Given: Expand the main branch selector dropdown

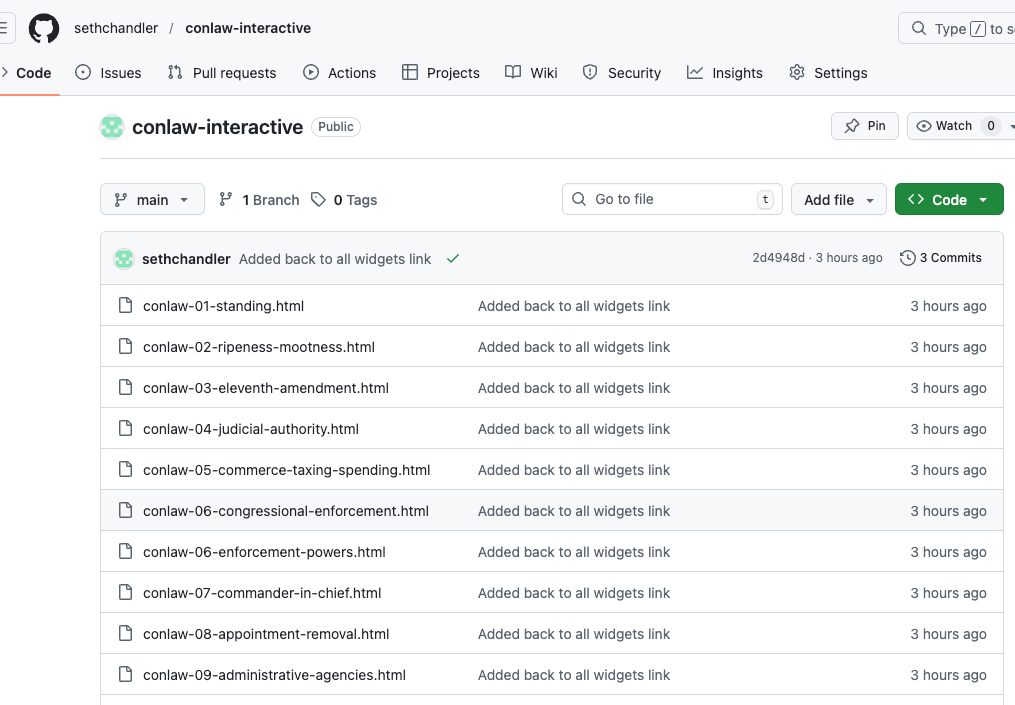Looking at the screenshot, I should (152, 200).
